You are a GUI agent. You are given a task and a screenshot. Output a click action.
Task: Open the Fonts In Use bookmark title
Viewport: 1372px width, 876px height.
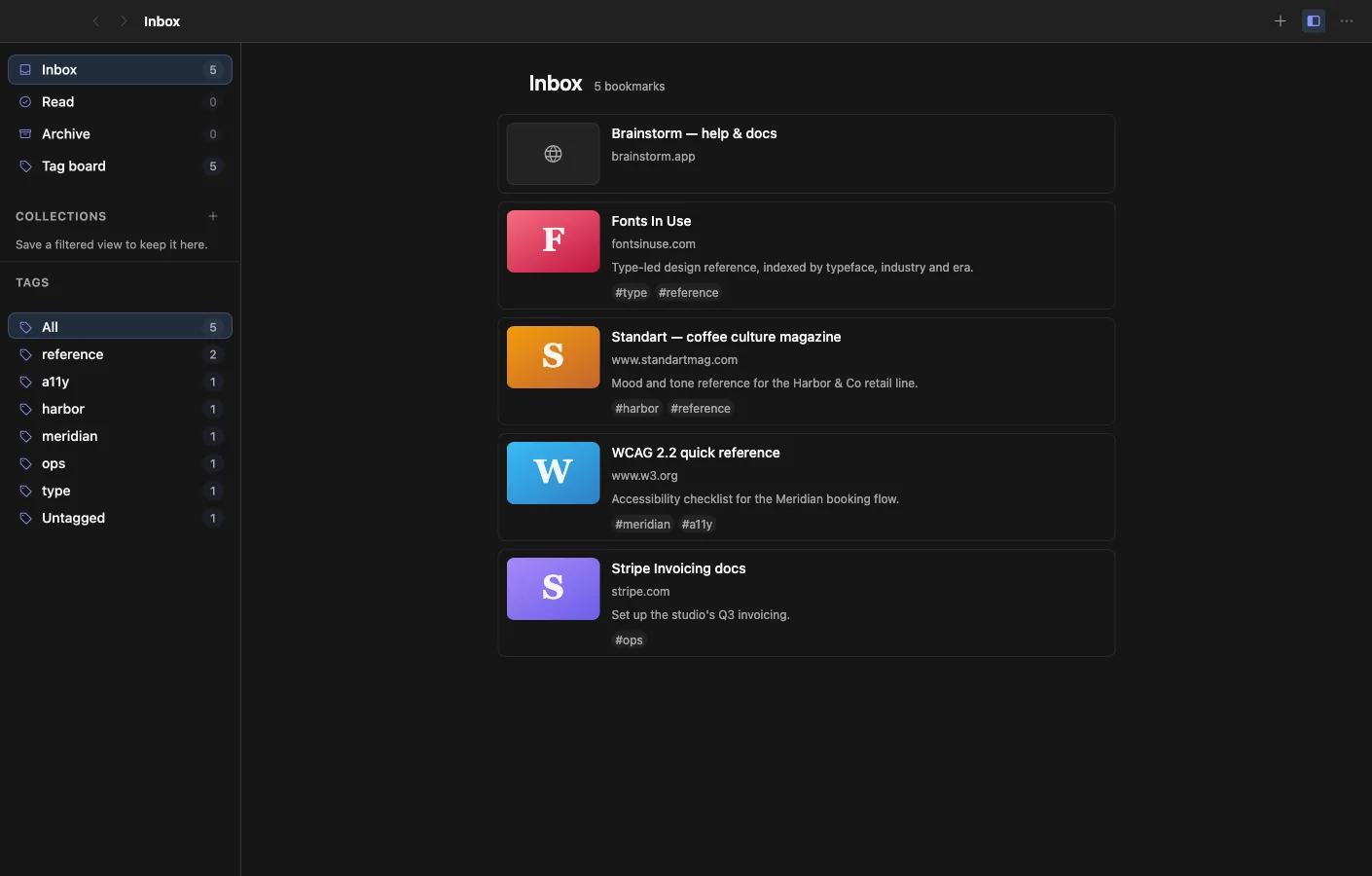[x=651, y=221]
